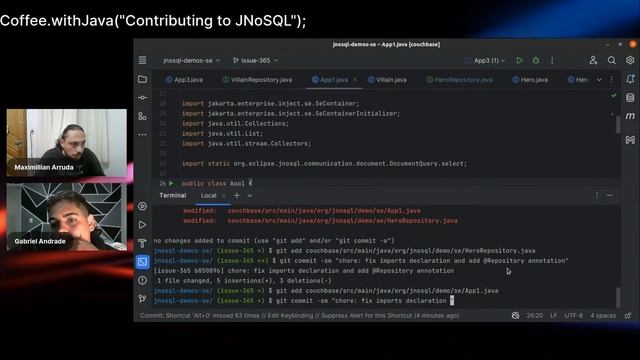
Task: Hide the Terminal panel
Action: 609,196
